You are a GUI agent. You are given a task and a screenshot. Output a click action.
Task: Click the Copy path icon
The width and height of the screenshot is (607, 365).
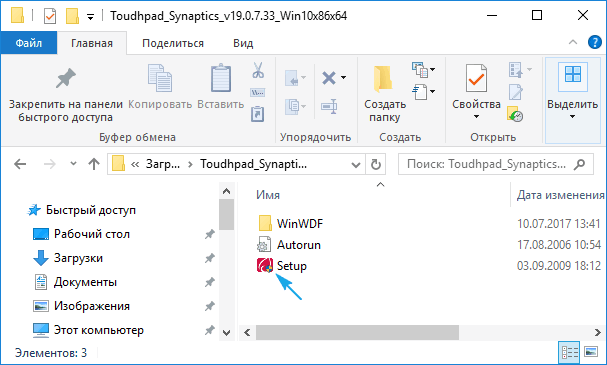tap(258, 93)
